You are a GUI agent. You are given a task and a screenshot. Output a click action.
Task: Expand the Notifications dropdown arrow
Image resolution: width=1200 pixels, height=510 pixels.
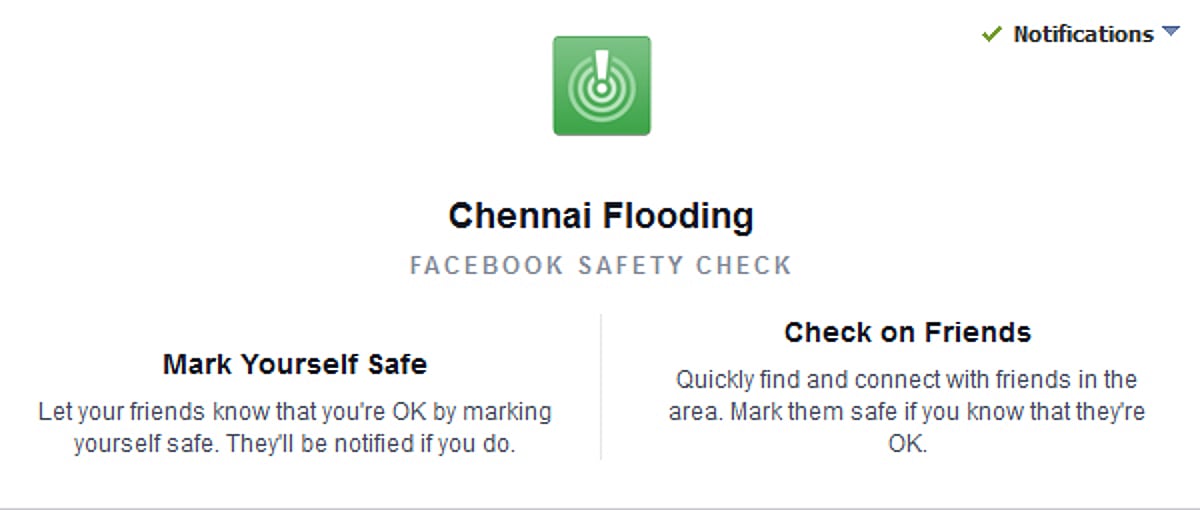click(x=1171, y=33)
